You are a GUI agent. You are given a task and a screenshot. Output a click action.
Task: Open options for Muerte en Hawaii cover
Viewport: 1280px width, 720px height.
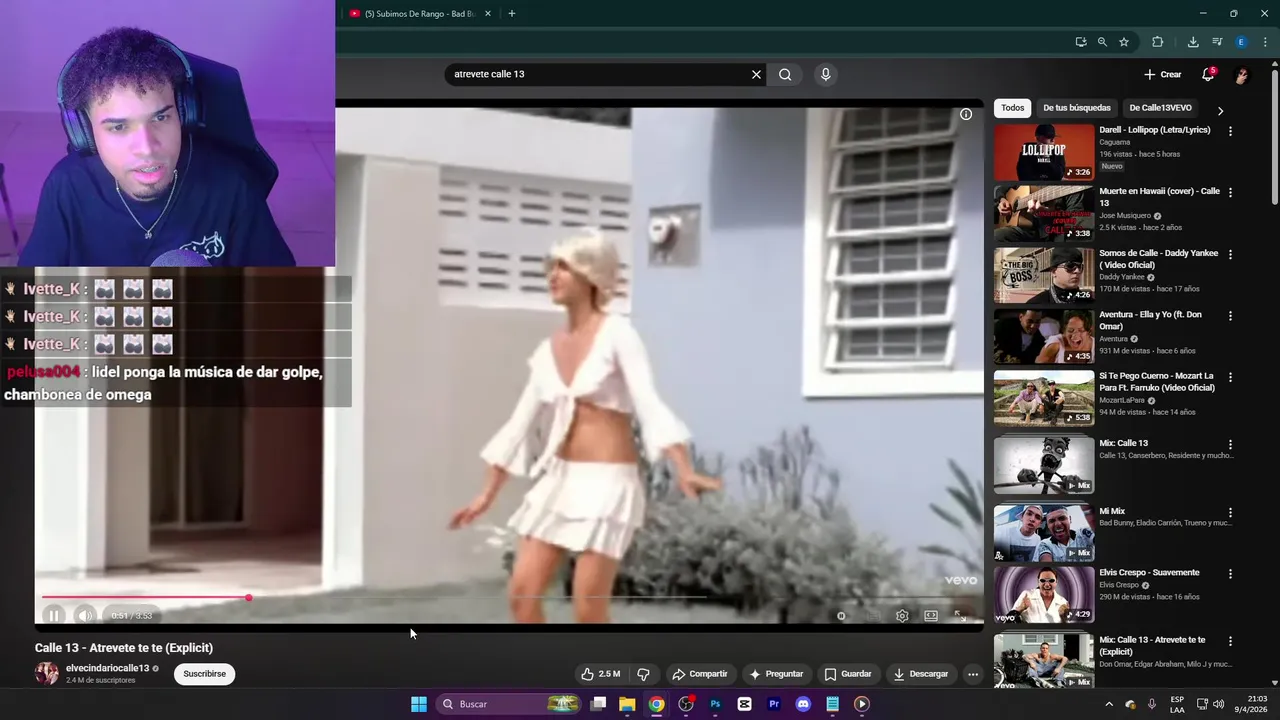(x=1230, y=193)
